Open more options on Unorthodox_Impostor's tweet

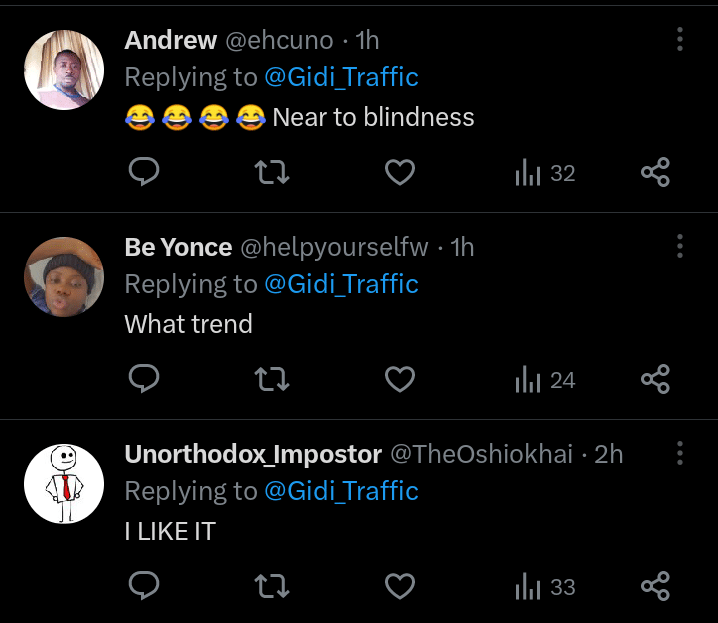pyautogui.click(x=680, y=454)
